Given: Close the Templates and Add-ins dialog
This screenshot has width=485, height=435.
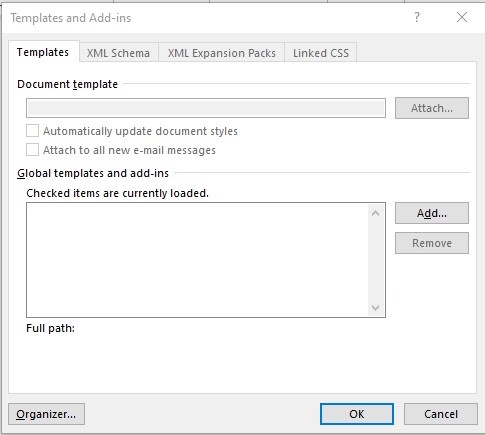Looking at the screenshot, I should click(x=462, y=17).
